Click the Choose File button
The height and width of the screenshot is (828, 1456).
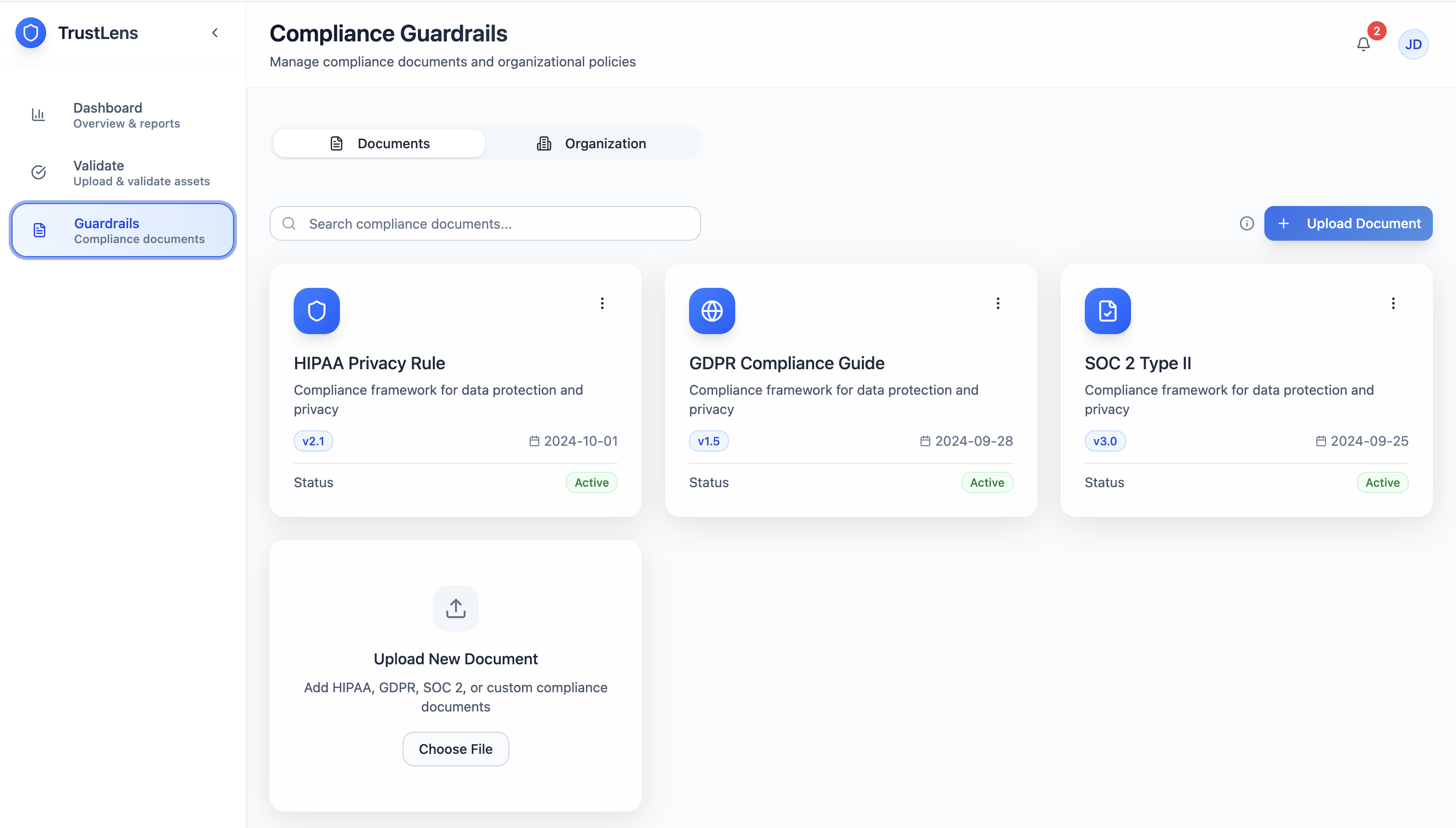pos(455,749)
